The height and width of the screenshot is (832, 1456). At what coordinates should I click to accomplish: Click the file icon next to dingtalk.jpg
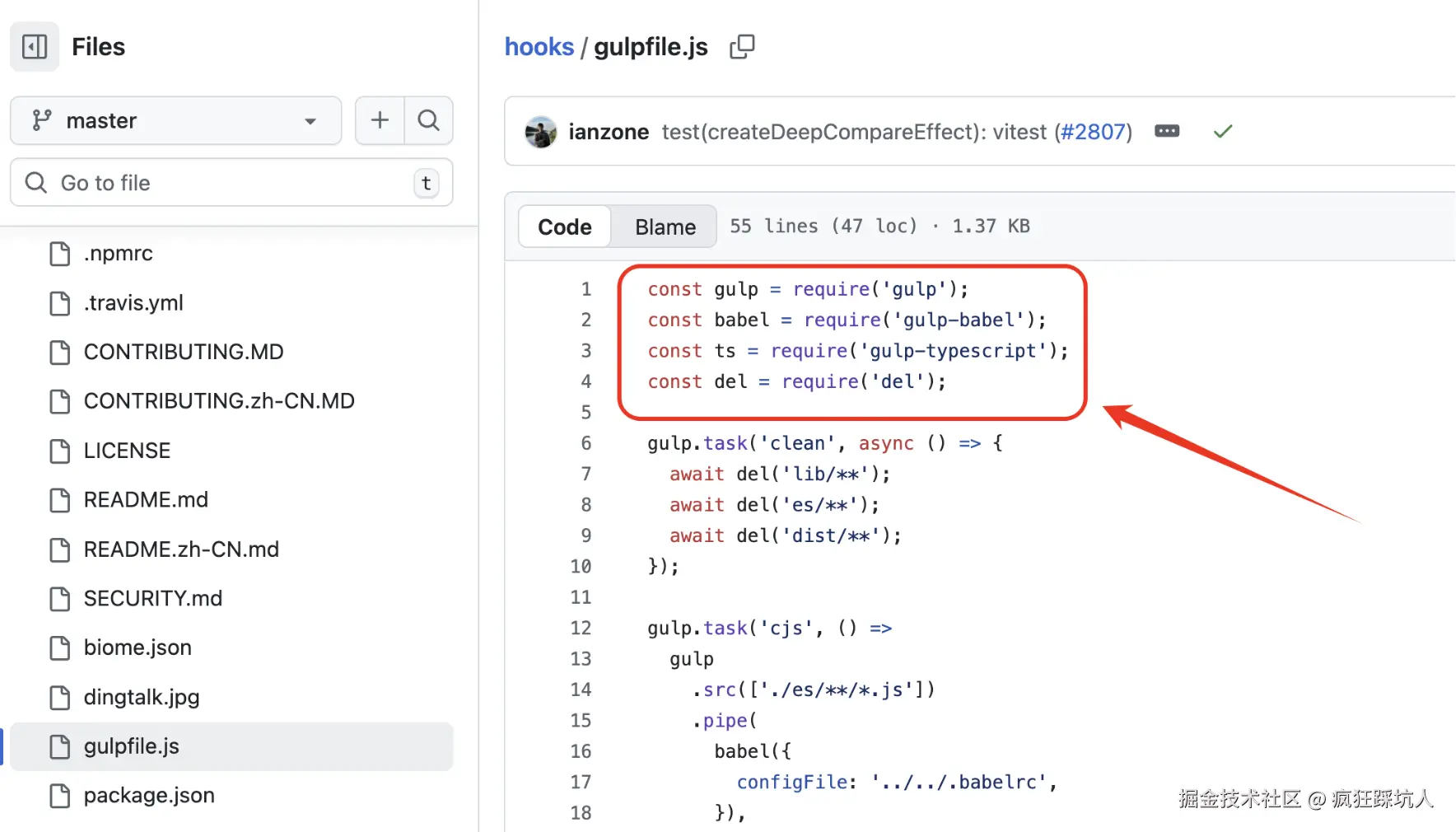pyautogui.click(x=60, y=698)
